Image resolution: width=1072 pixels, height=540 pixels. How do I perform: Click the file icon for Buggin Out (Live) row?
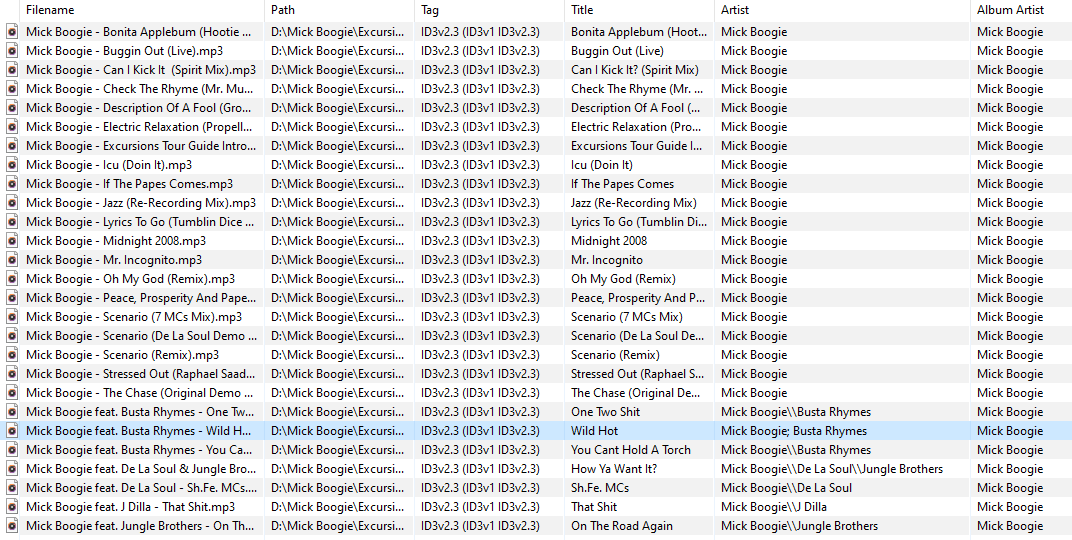(12, 51)
